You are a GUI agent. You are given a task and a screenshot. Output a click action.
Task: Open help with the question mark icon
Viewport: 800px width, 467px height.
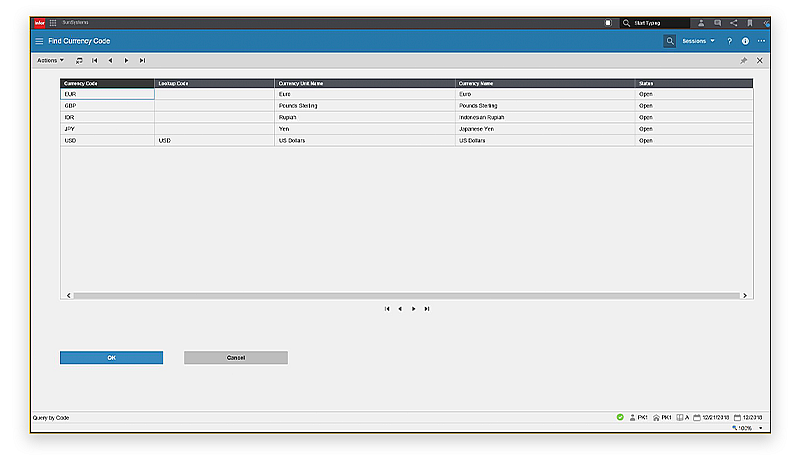(729, 41)
